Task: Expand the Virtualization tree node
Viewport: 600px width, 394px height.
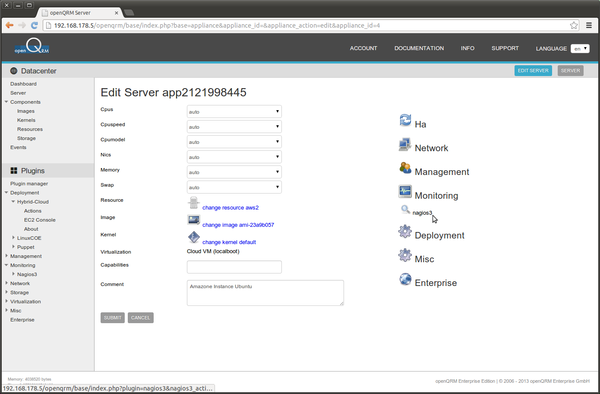Action: coord(6,301)
